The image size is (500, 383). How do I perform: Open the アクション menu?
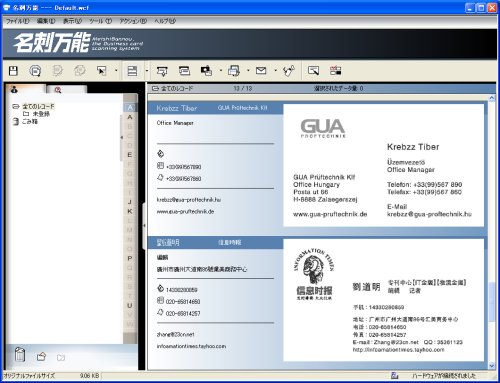[133, 21]
